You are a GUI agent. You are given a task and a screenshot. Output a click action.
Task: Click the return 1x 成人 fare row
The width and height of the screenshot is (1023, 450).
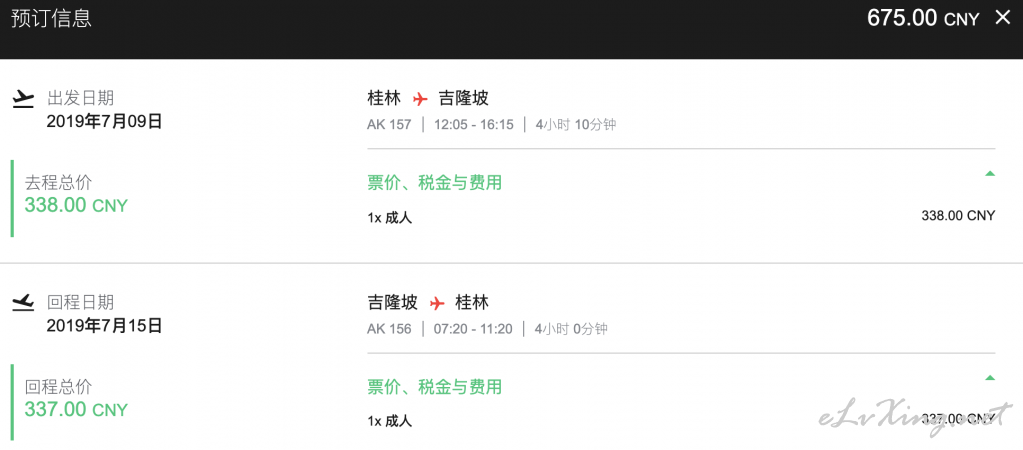[681, 421]
